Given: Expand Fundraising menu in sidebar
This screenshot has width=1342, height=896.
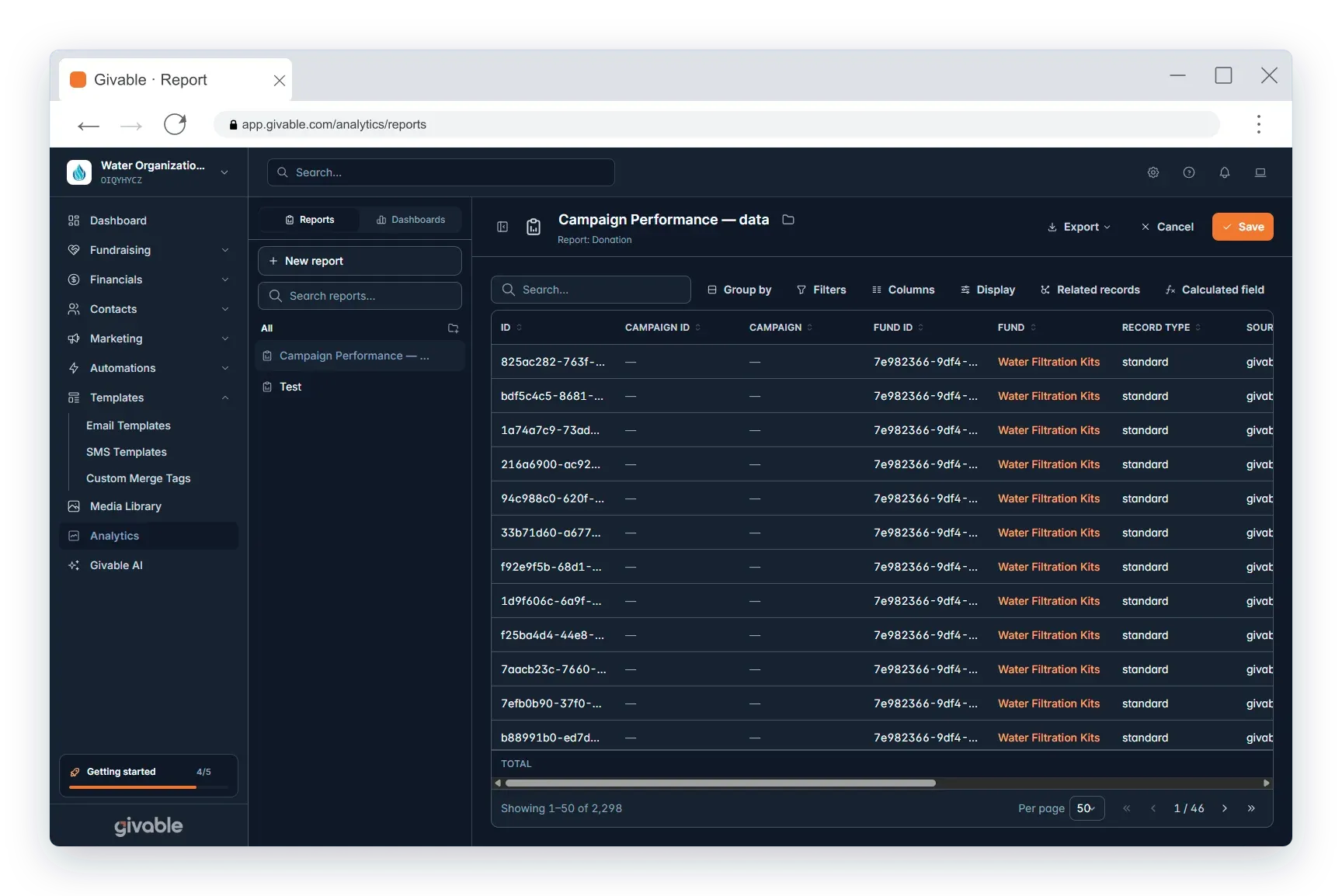Looking at the screenshot, I should 148,250.
